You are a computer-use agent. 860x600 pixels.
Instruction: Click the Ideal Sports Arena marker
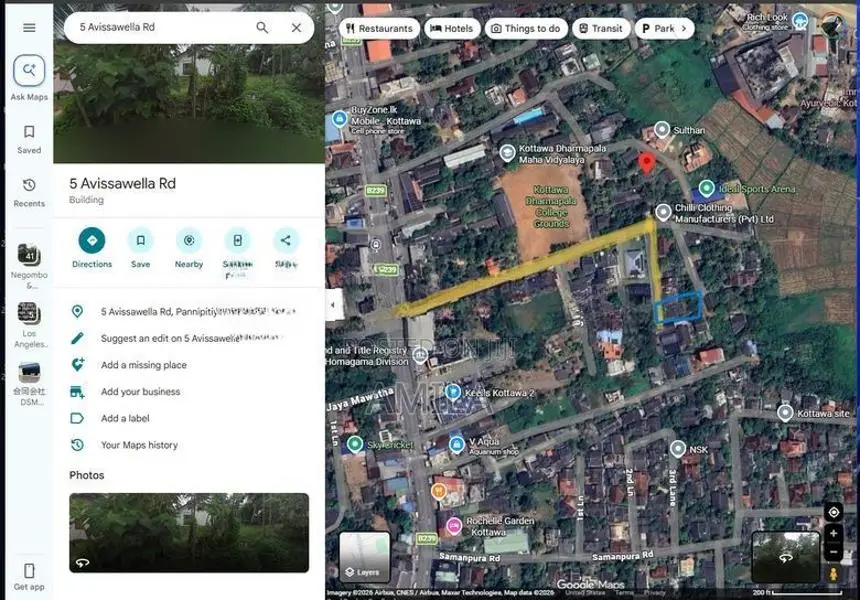pos(706,189)
